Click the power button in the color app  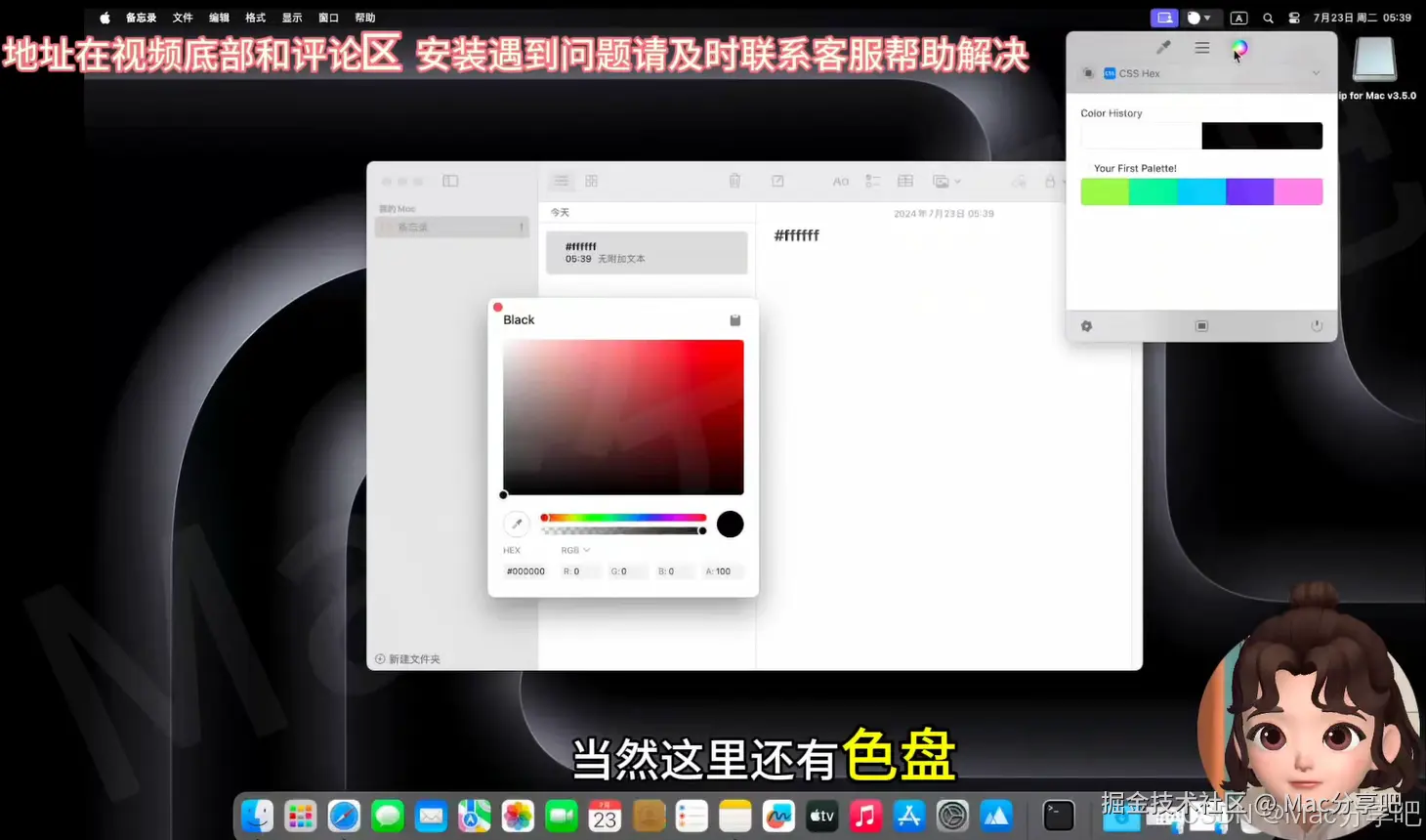[x=1316, y=325]
